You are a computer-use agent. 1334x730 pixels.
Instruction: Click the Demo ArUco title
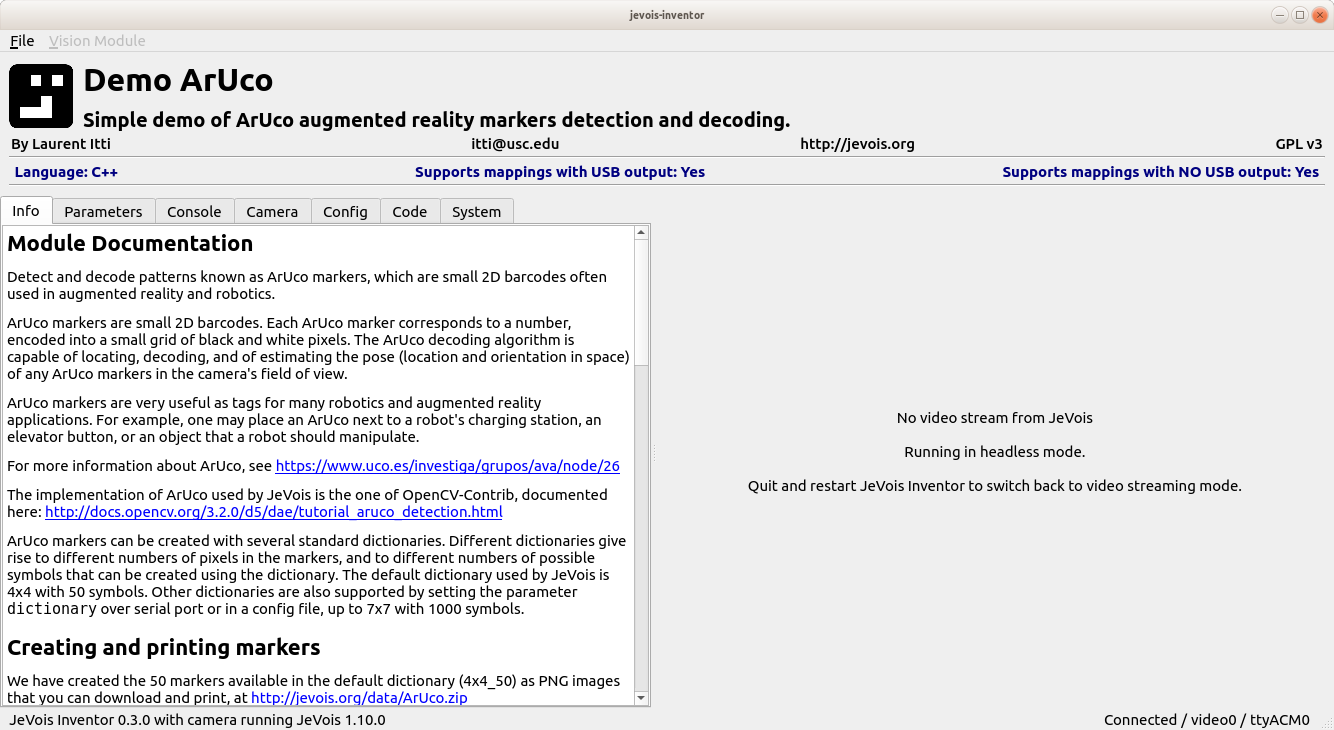pyautogui.click(x=178, y=80)
